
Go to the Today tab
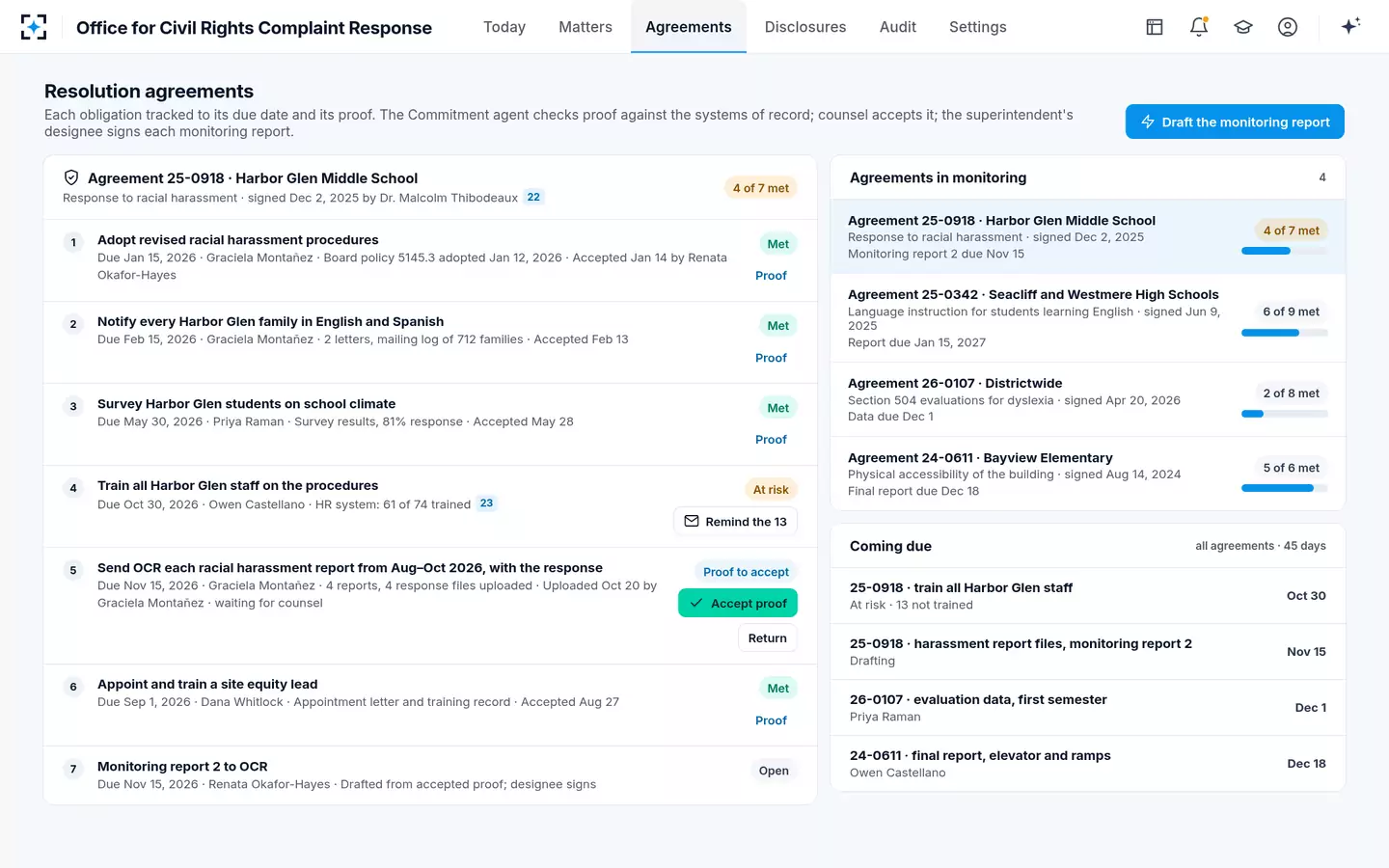pos(504,27)
